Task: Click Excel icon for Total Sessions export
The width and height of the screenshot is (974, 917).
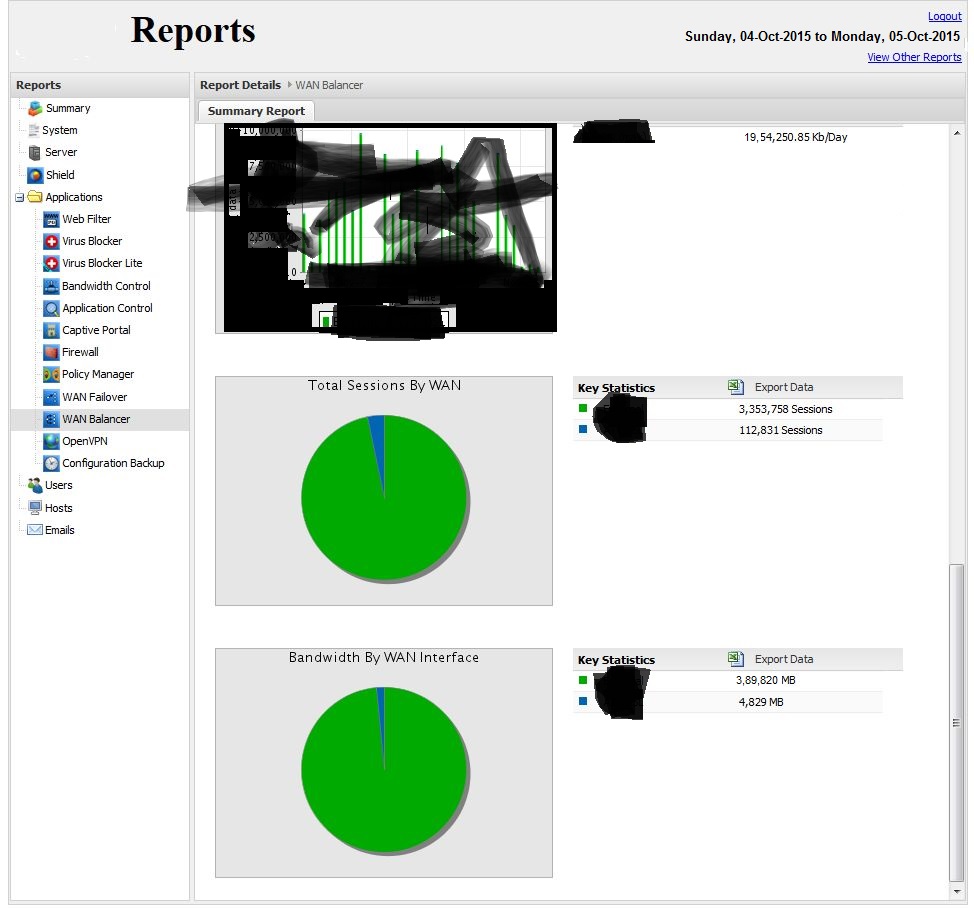Action: [736, 387]
